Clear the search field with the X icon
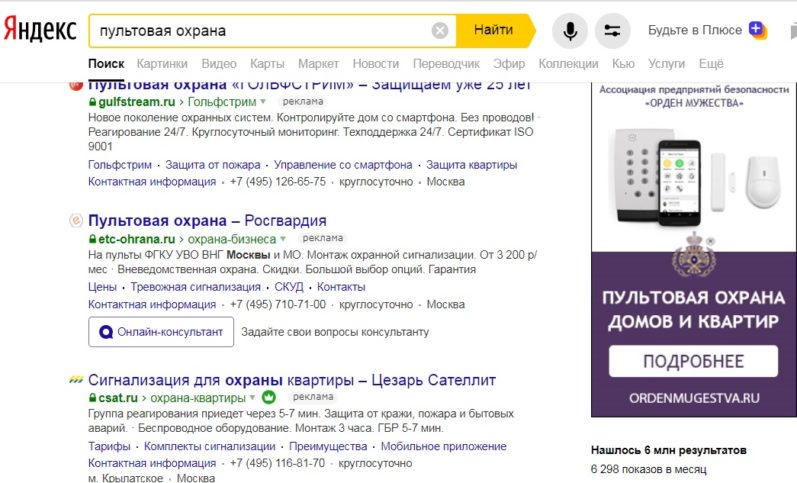Screen dimensions: 797x483 pos(440,31)
